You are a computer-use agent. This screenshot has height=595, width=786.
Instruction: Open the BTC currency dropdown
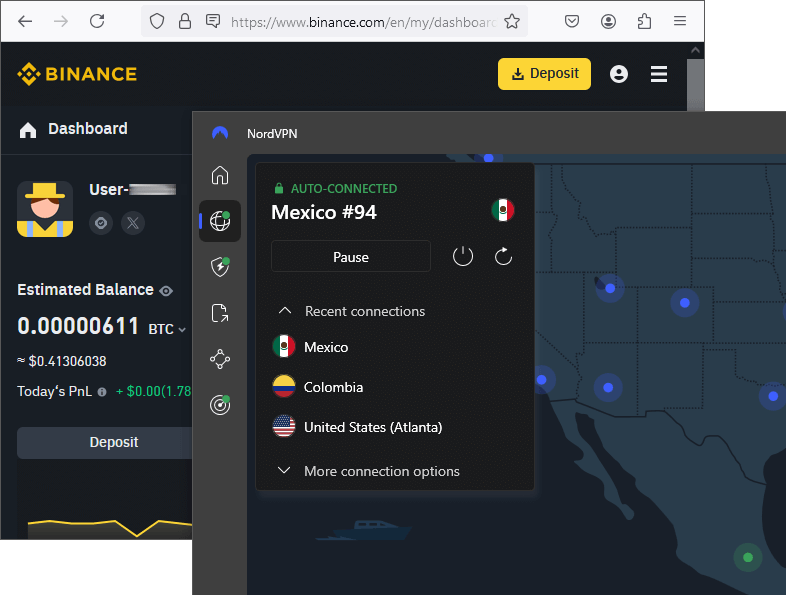pyautogui.click(x=167, y=329)
